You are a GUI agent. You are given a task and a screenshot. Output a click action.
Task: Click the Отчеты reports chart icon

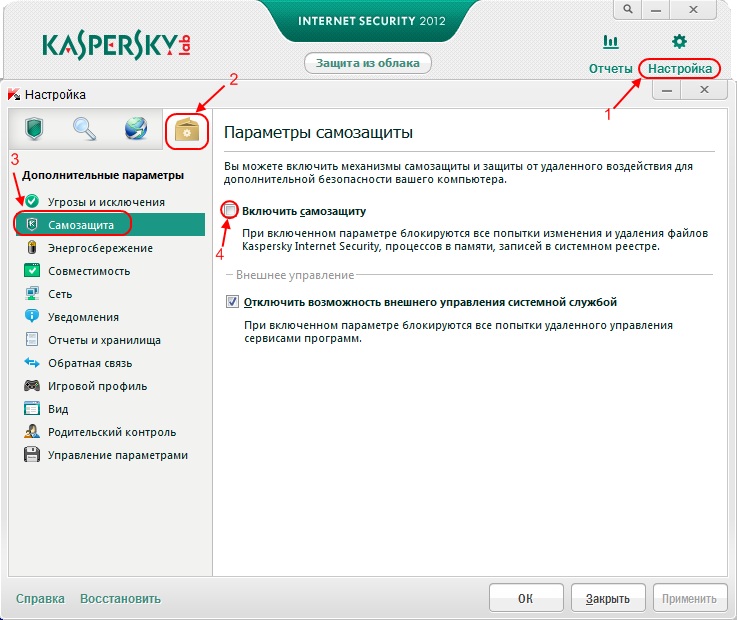[x=609, y=42]
